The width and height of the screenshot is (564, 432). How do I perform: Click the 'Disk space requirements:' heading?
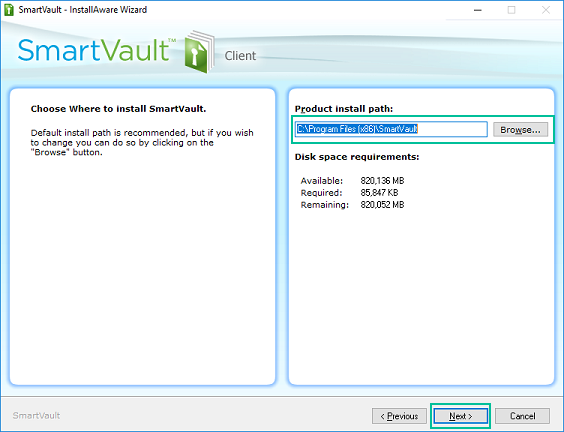click(357, 157)
